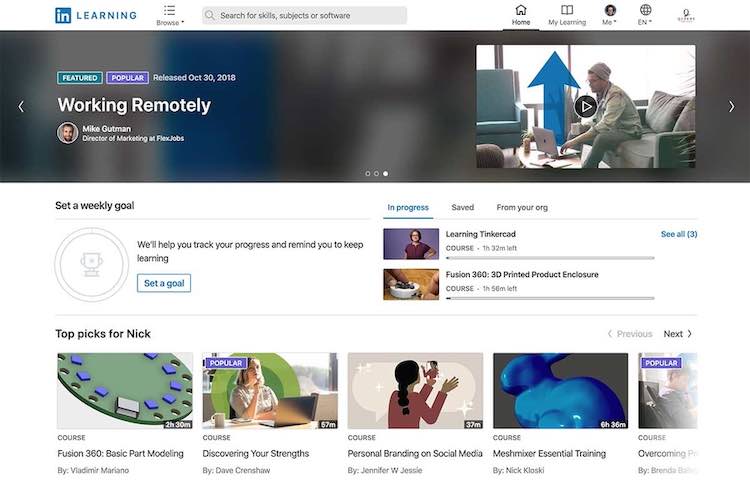Click the Learning Tinkercad progress bar
Viewport: 750px width, 500px height.
coord(550,258)
